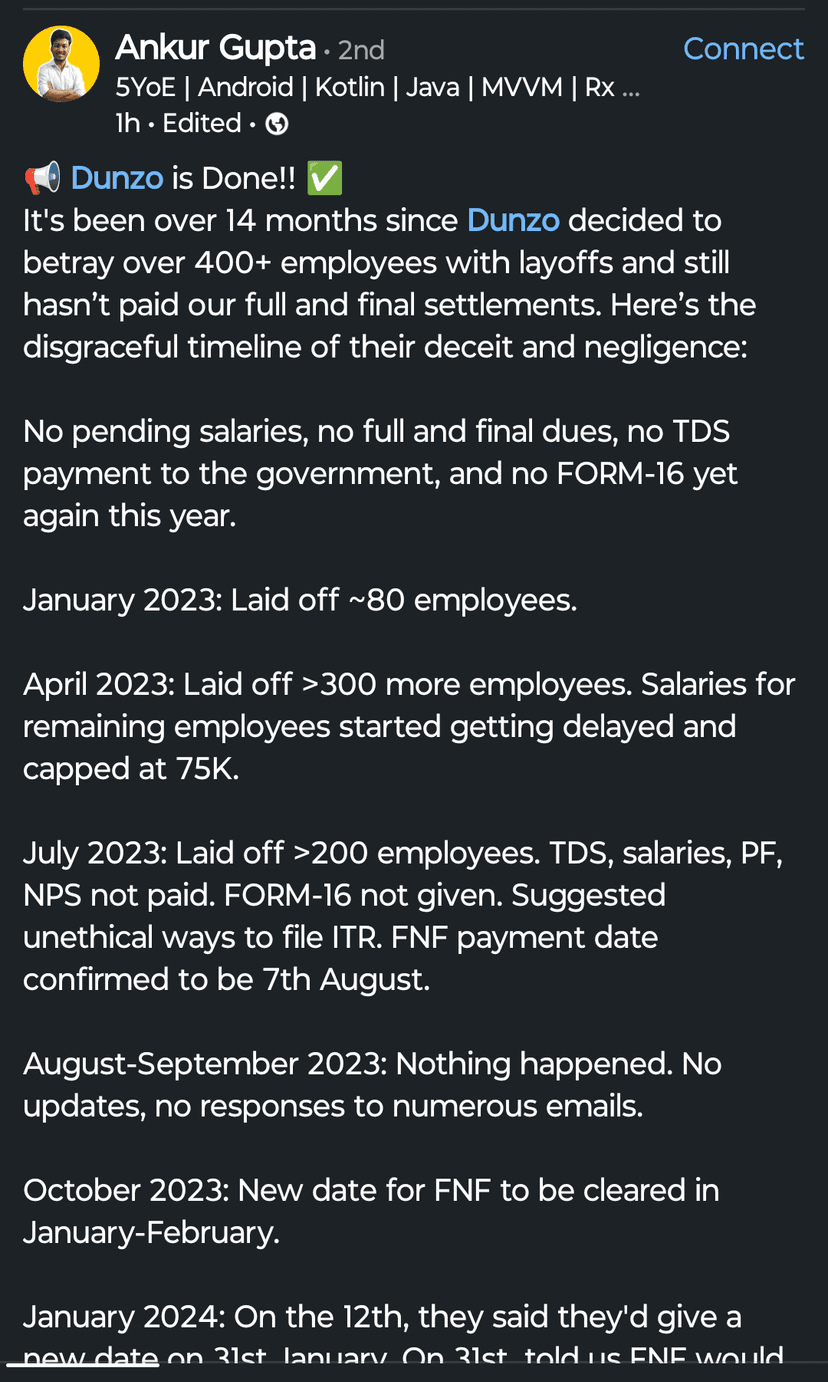Tap the megaphone emoji icon
Viewport: 828px width, 1382px height.
[x=42, y=179]
